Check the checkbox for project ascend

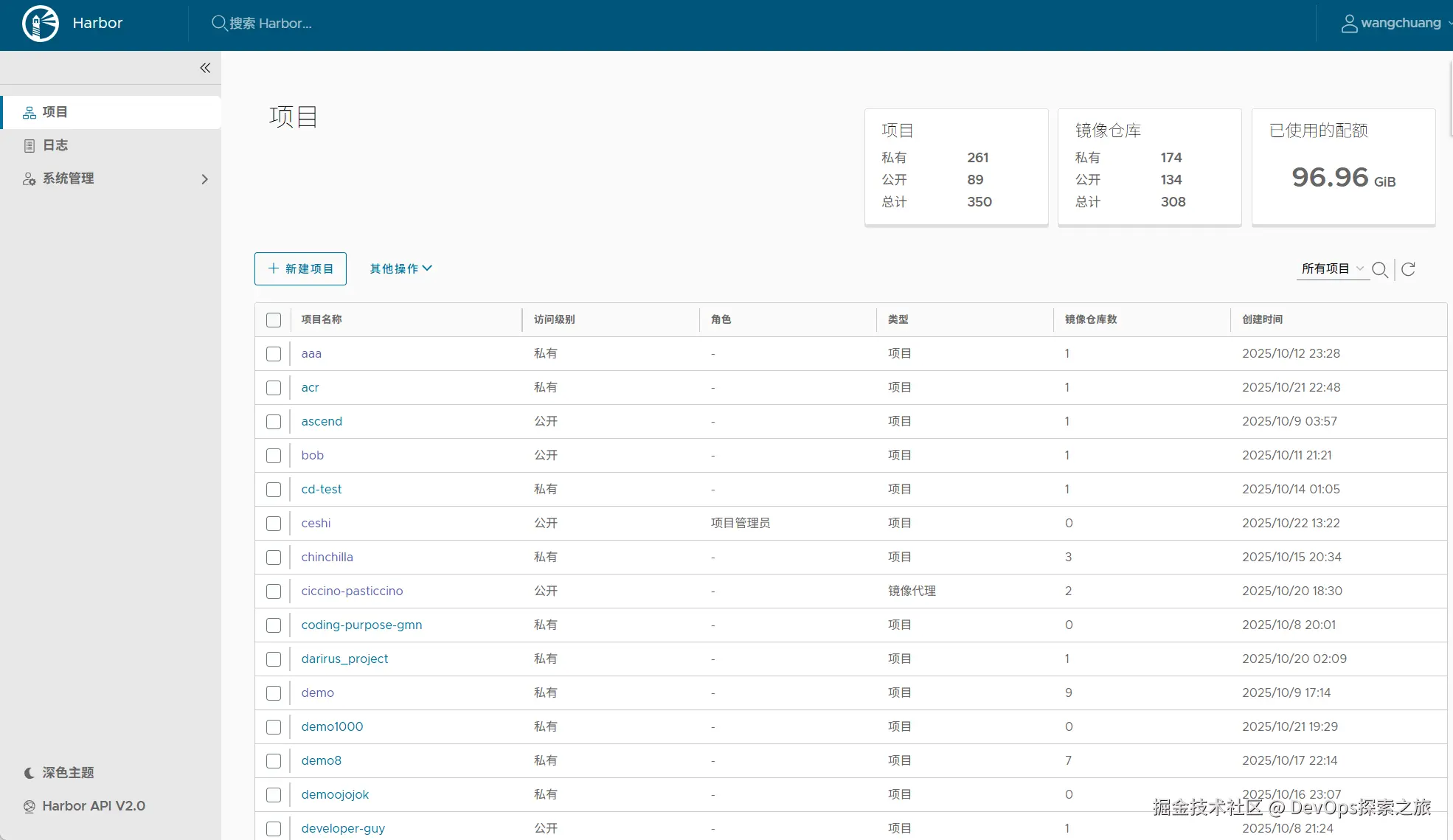274,422
